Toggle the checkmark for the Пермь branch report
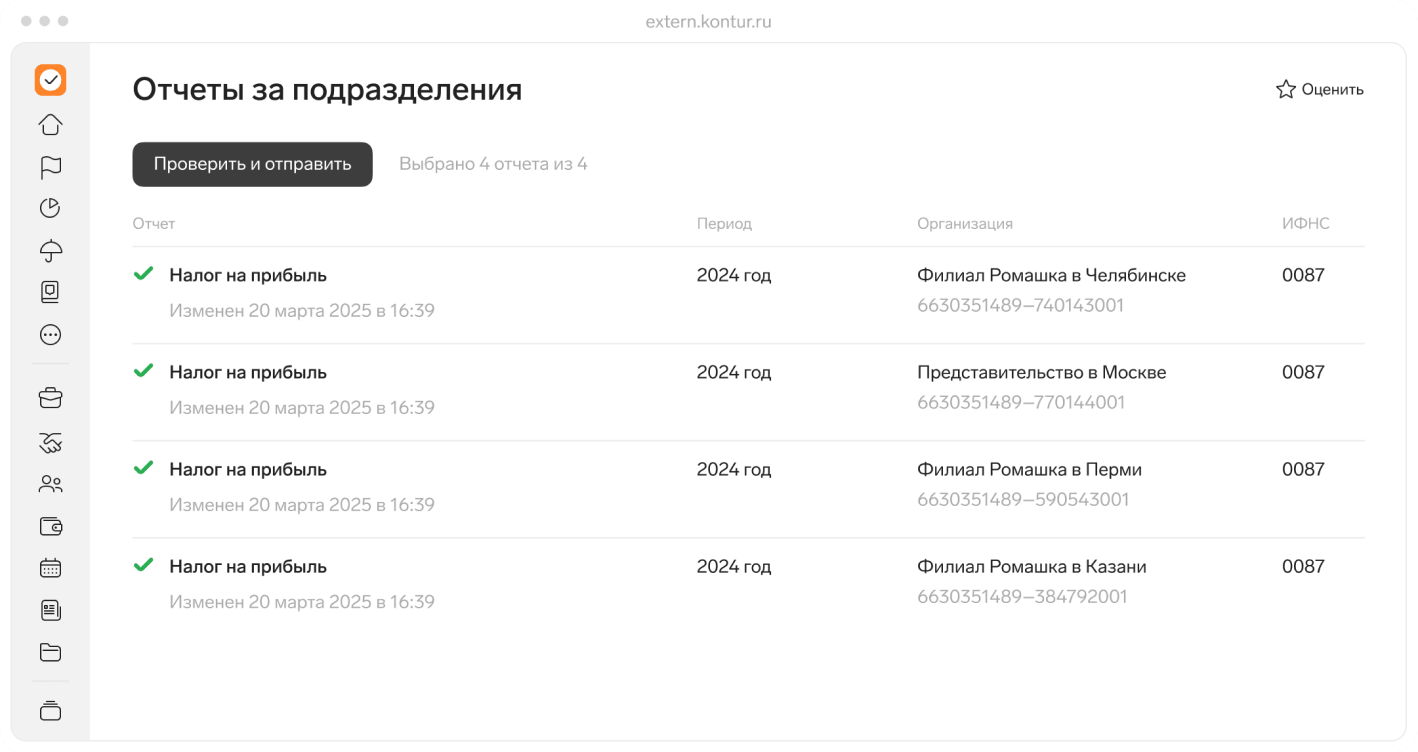Image resolution: width=1418 pixels, height=752 pixels. pyautogui.click(x=143, y=468)
